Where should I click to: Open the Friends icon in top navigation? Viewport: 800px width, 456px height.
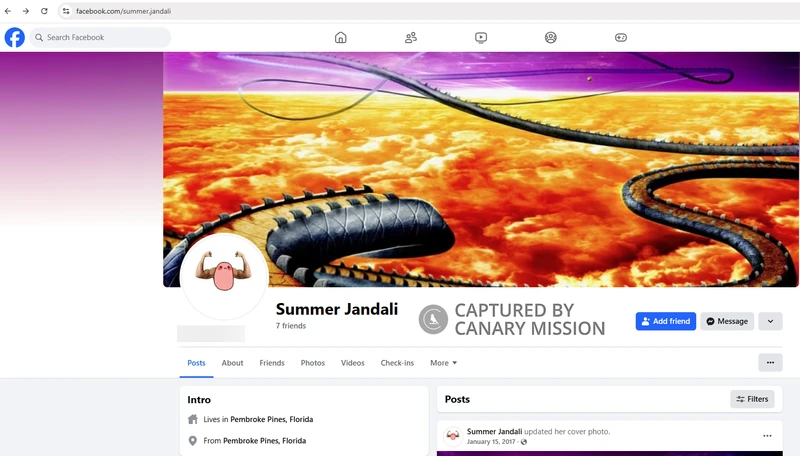[411, 37]
